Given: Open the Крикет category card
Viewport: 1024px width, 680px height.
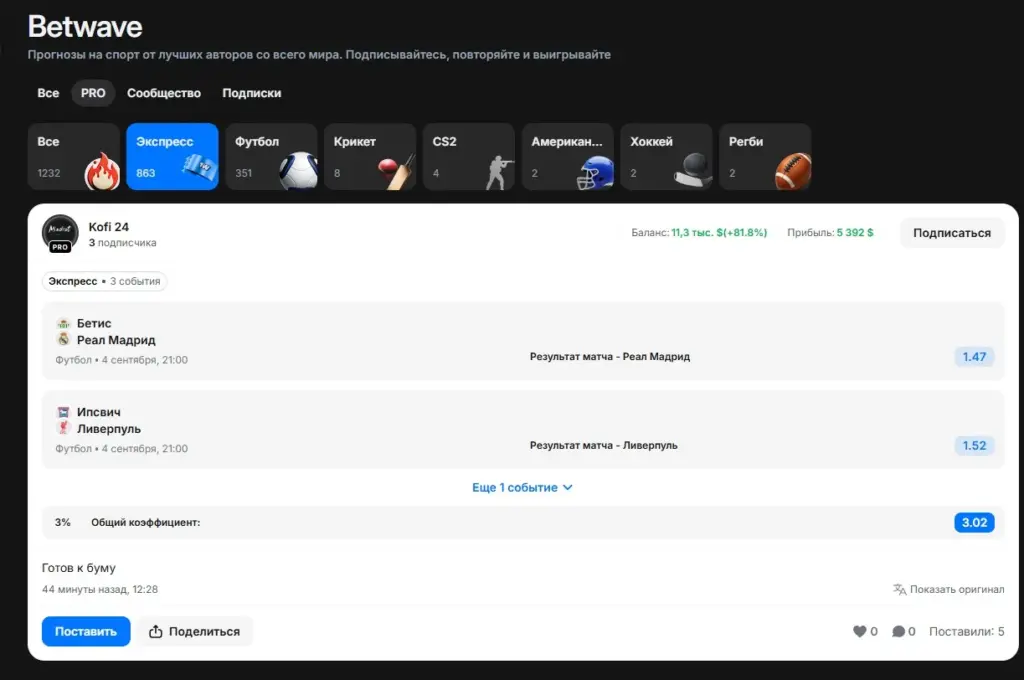Looking at the screenshot, I should [x=370, y=157].
